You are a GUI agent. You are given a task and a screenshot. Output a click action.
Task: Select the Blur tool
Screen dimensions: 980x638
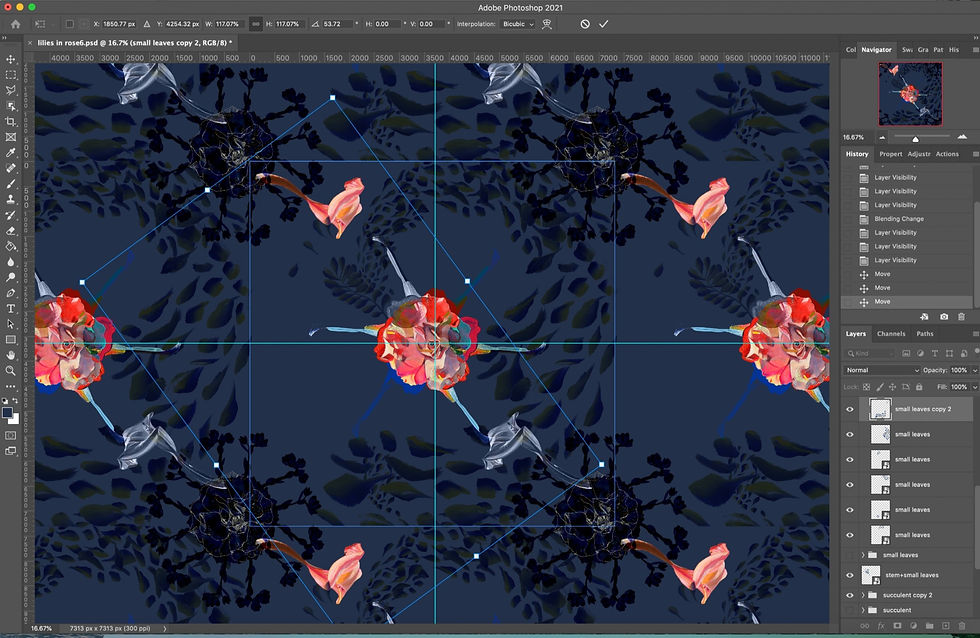coord(11,262)
